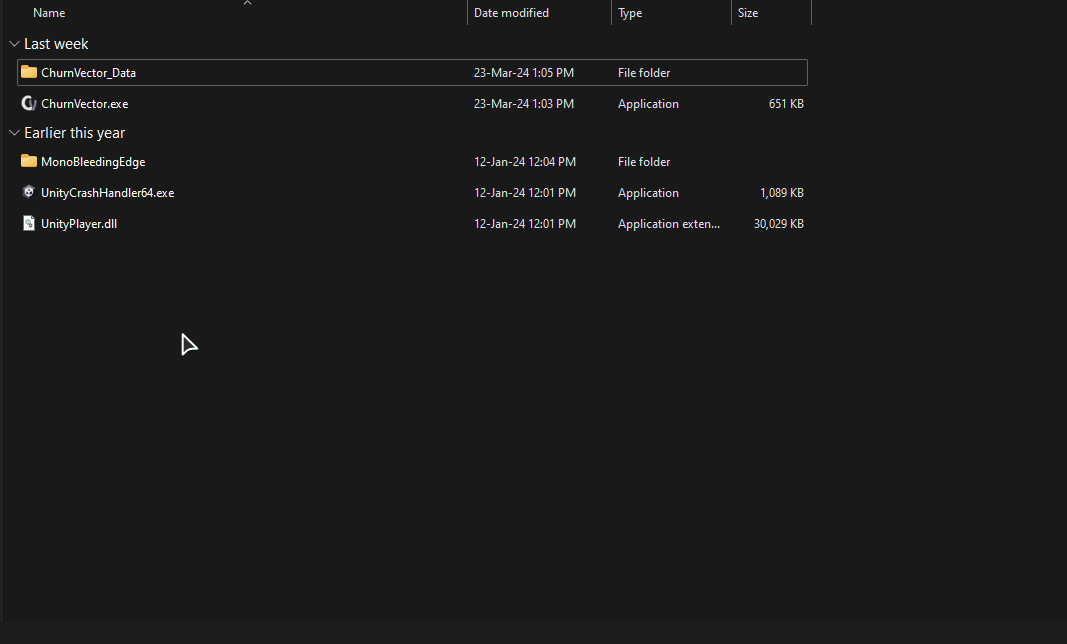Collapse the Last week group
The width and height of the screenshot is (1067, 644).
[14, 44]
